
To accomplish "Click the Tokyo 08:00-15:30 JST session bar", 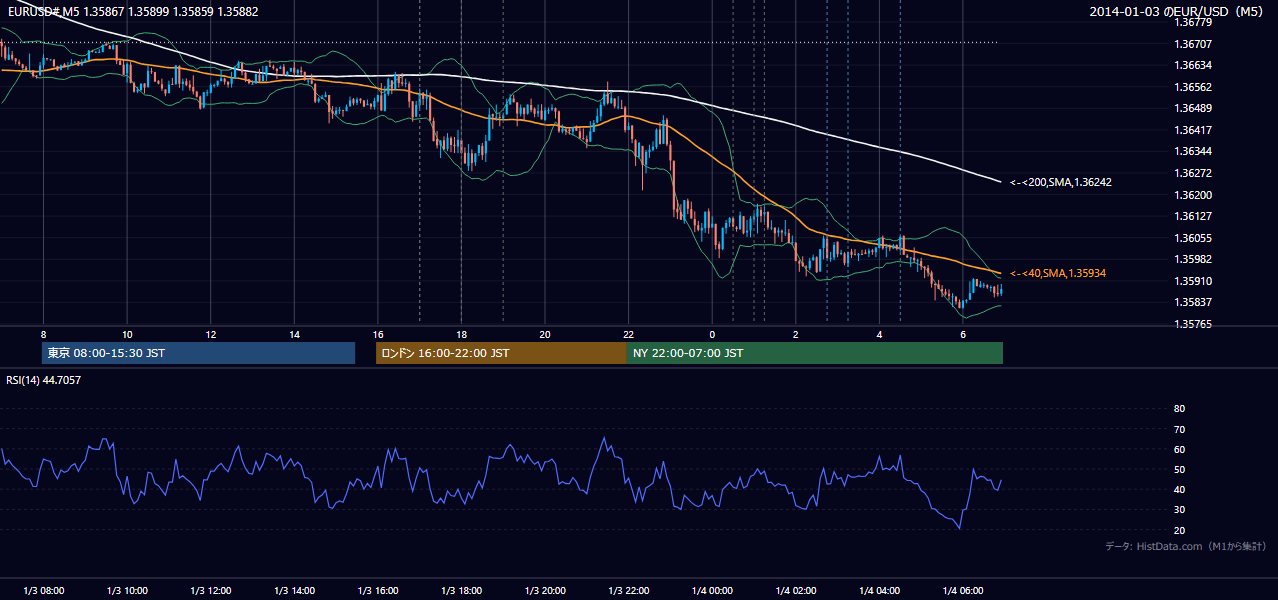I will point(199,353).
